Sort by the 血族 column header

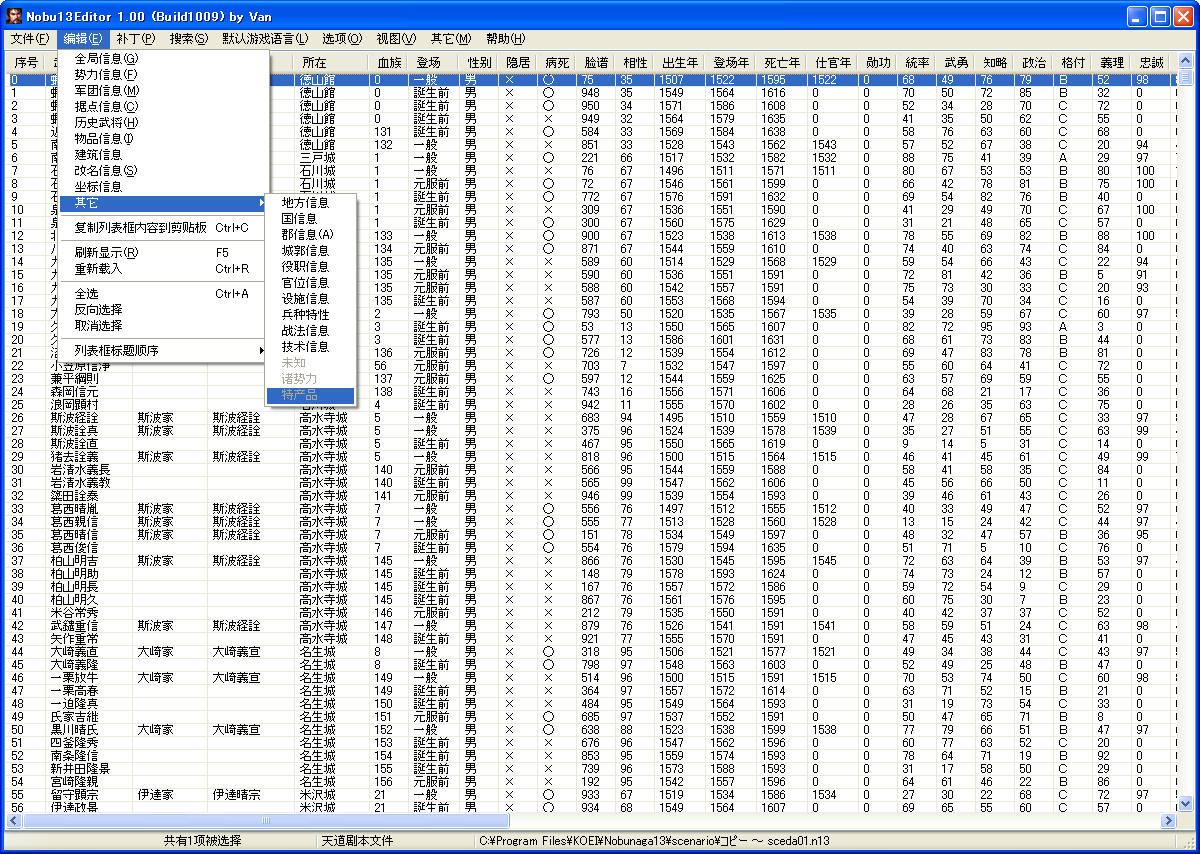[x=390, y=63]
